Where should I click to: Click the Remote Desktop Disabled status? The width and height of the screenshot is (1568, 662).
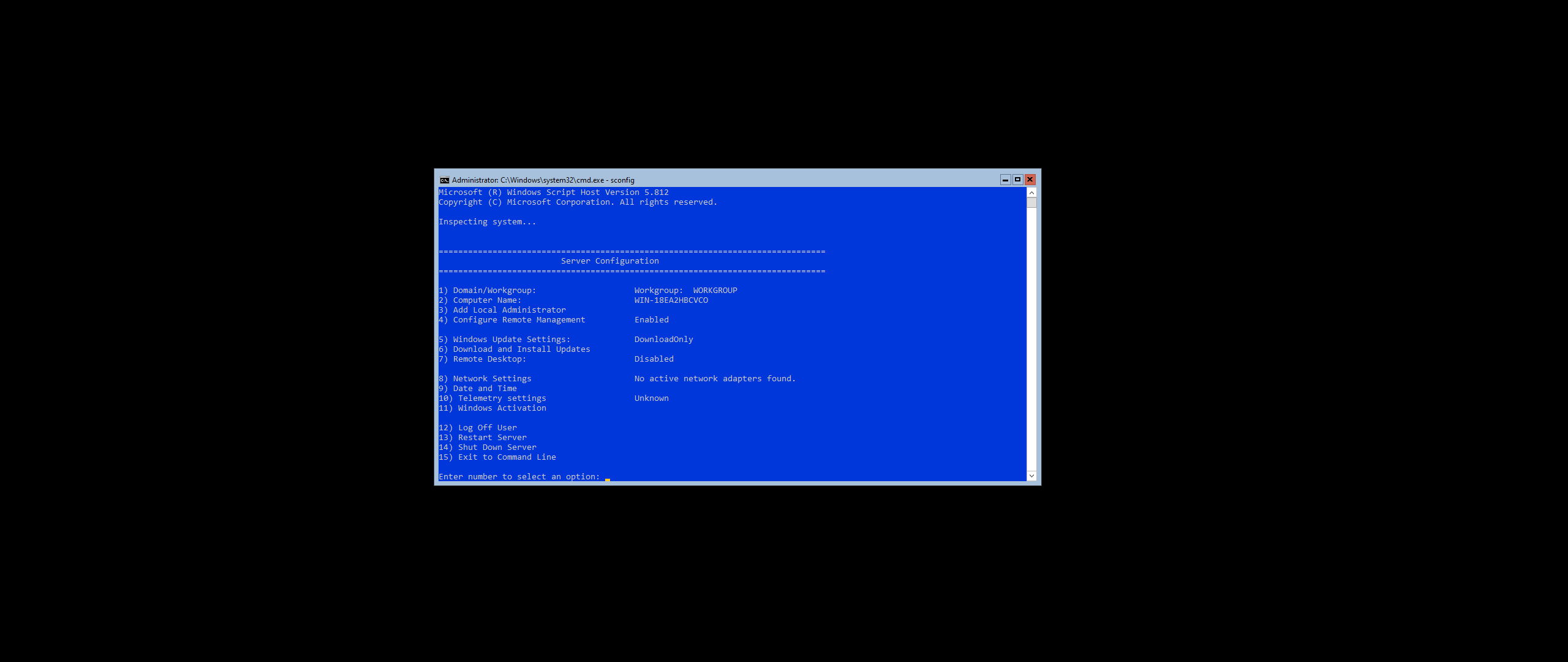(654, 359)
